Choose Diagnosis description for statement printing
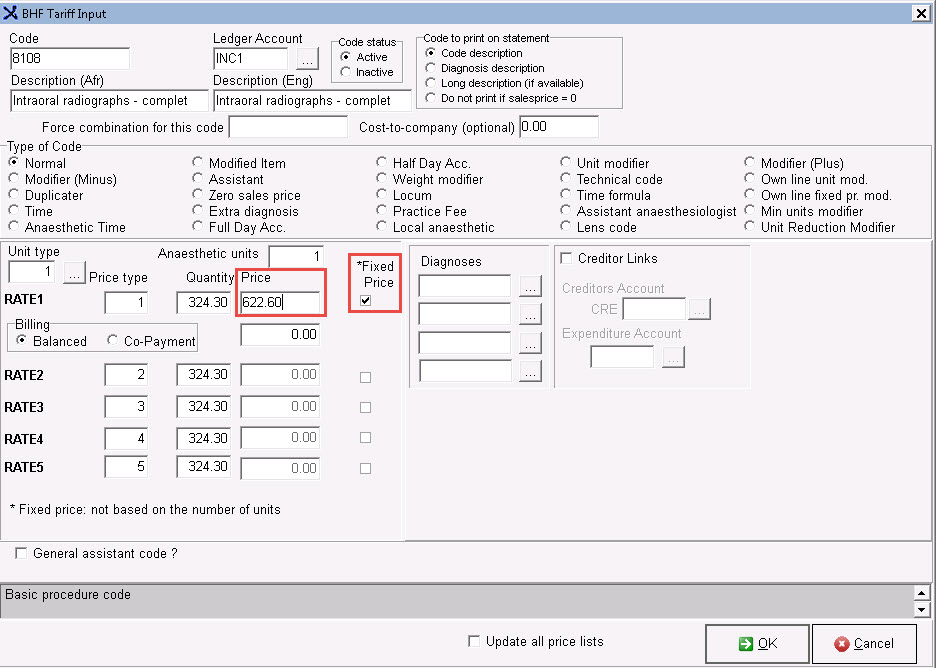 [x=430, y=68]
